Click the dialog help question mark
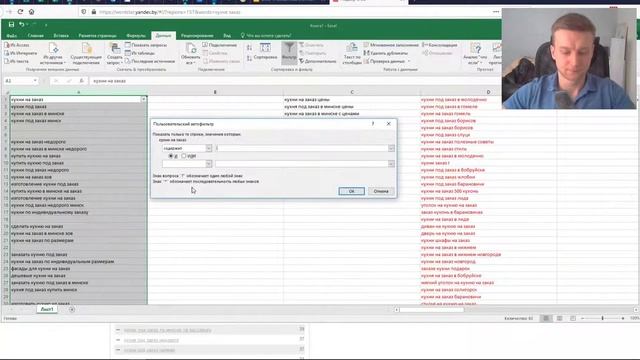Viewport: 640px width, 360px height. tap(373, 123)
